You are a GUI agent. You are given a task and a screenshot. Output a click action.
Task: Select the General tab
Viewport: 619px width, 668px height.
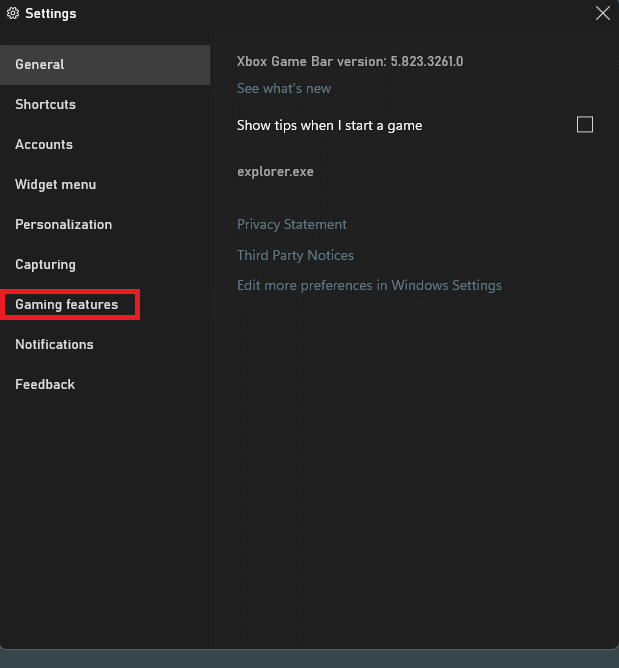[x=105, y=65]
